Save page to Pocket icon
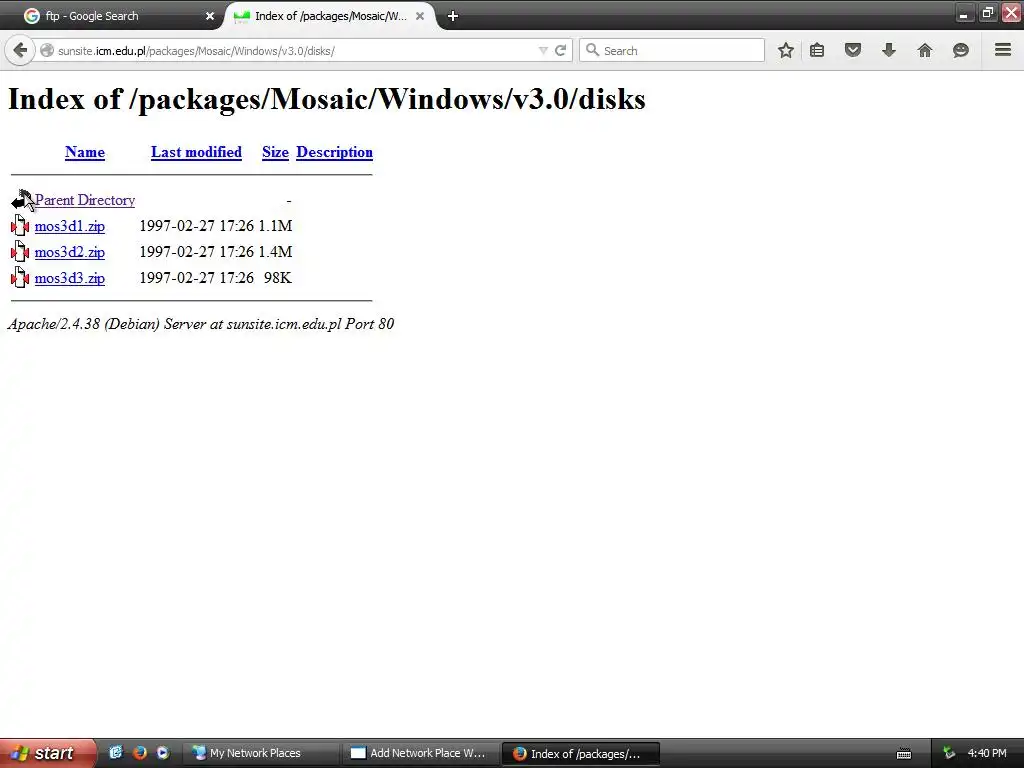Image resolution: width=1024 pixels, height=768 pixels. pos(853,50)
